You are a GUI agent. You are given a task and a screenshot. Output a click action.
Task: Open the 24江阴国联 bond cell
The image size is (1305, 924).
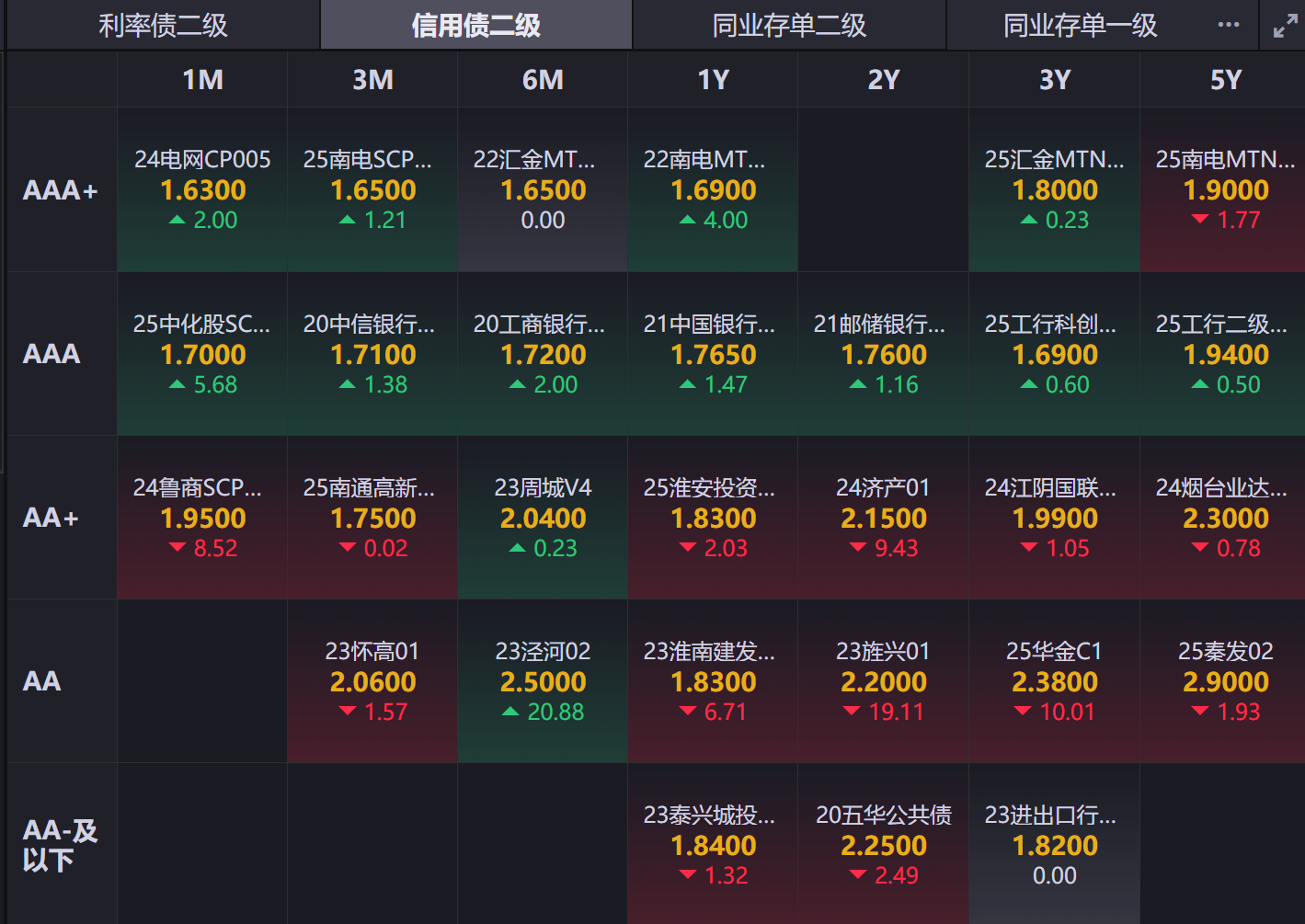[x=1054, y=518]
